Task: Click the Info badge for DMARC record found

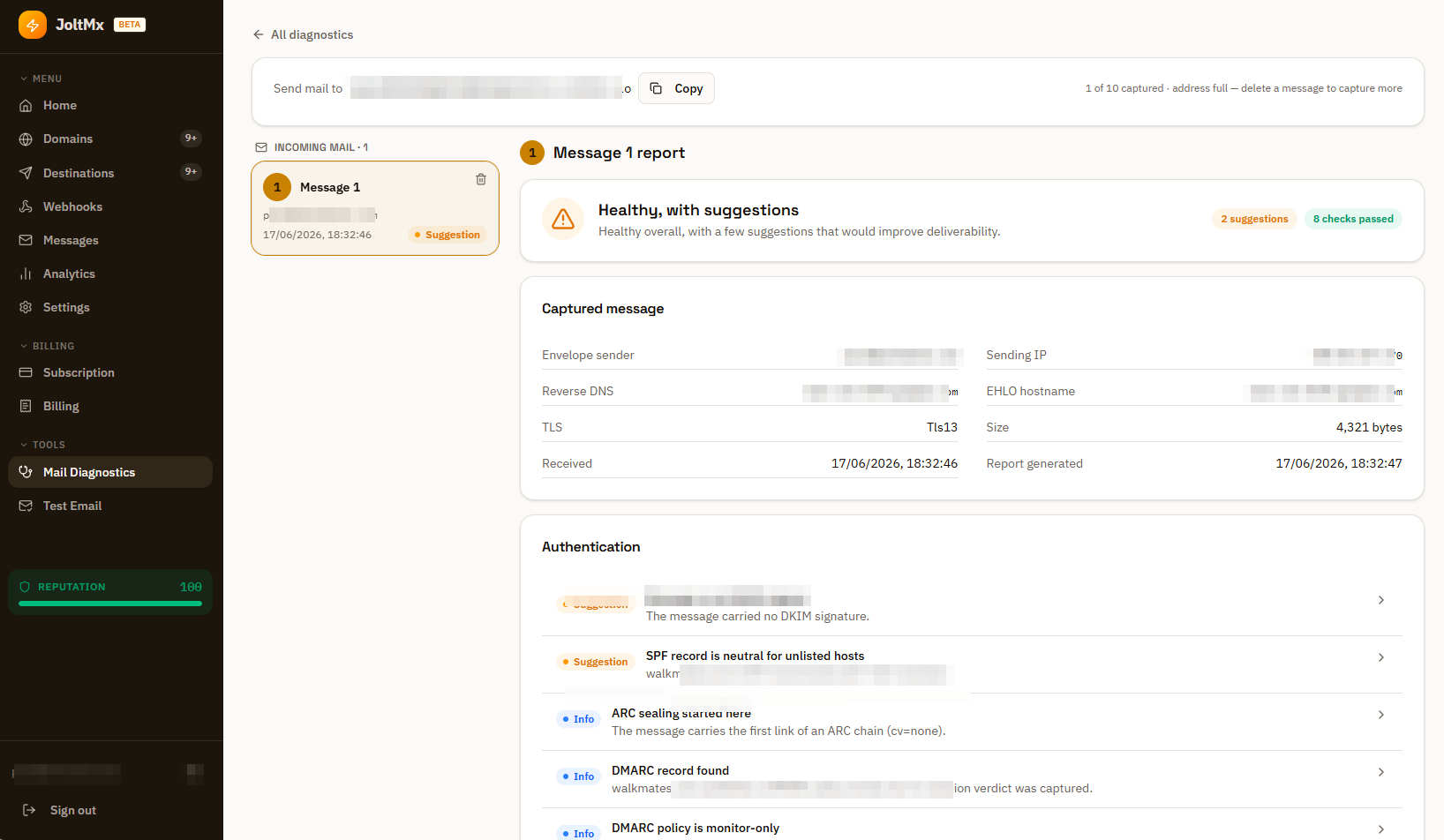Action: pos(578,776)
